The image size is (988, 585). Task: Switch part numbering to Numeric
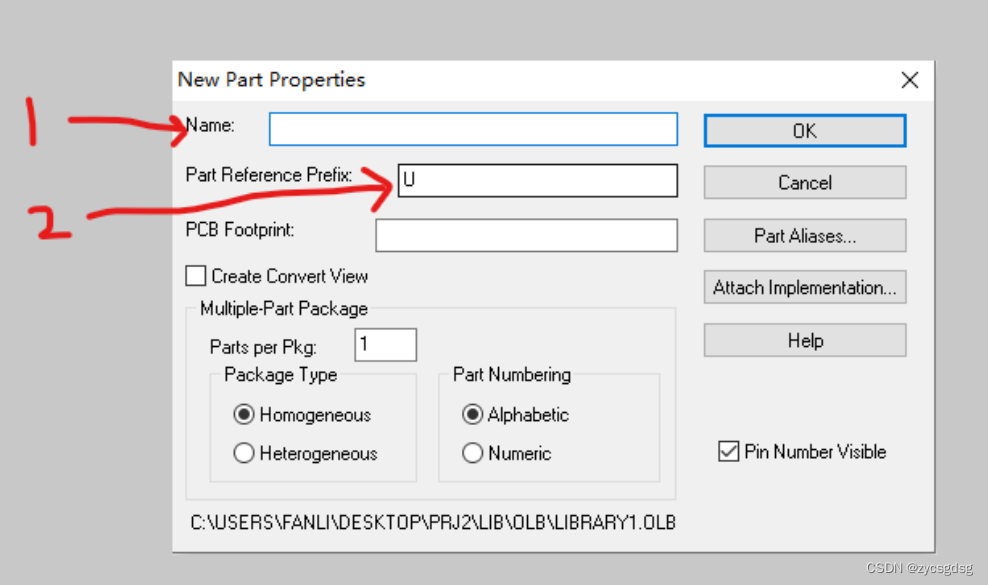pyautogui.click(x=473, y=453)
